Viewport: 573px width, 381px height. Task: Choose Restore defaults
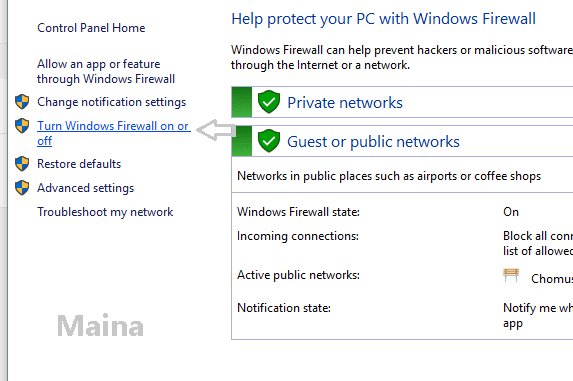[79, 164]
